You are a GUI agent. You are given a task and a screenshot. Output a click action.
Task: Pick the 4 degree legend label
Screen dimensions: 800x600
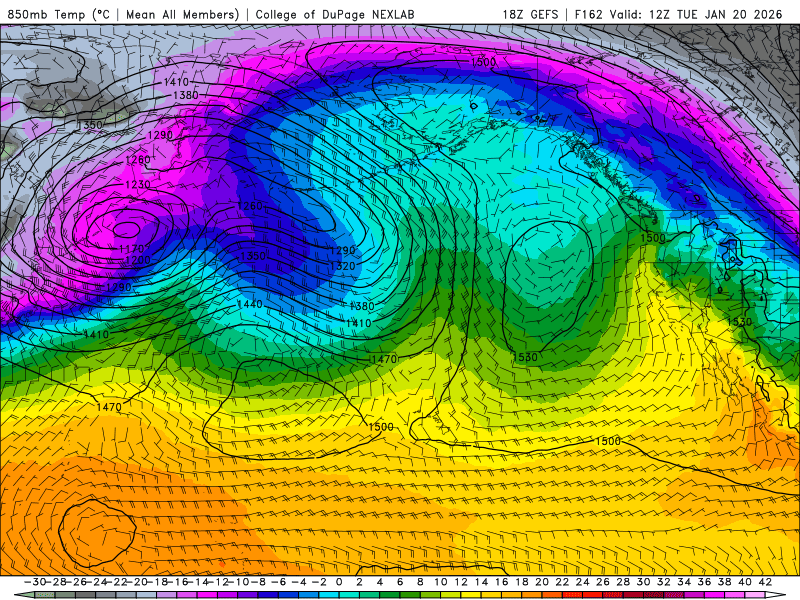pyautogui.click(x=380, y=582)
